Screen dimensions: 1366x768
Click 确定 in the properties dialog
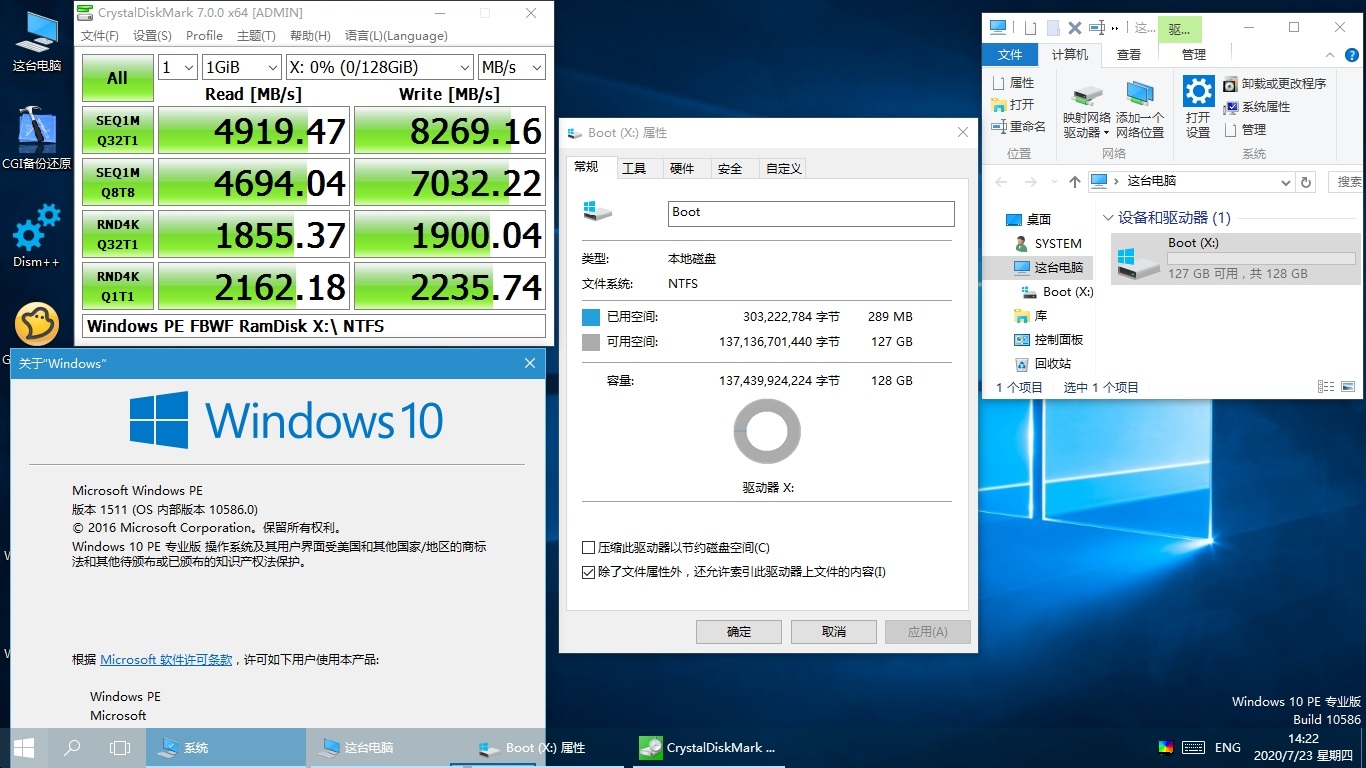[x=739, y=632]
